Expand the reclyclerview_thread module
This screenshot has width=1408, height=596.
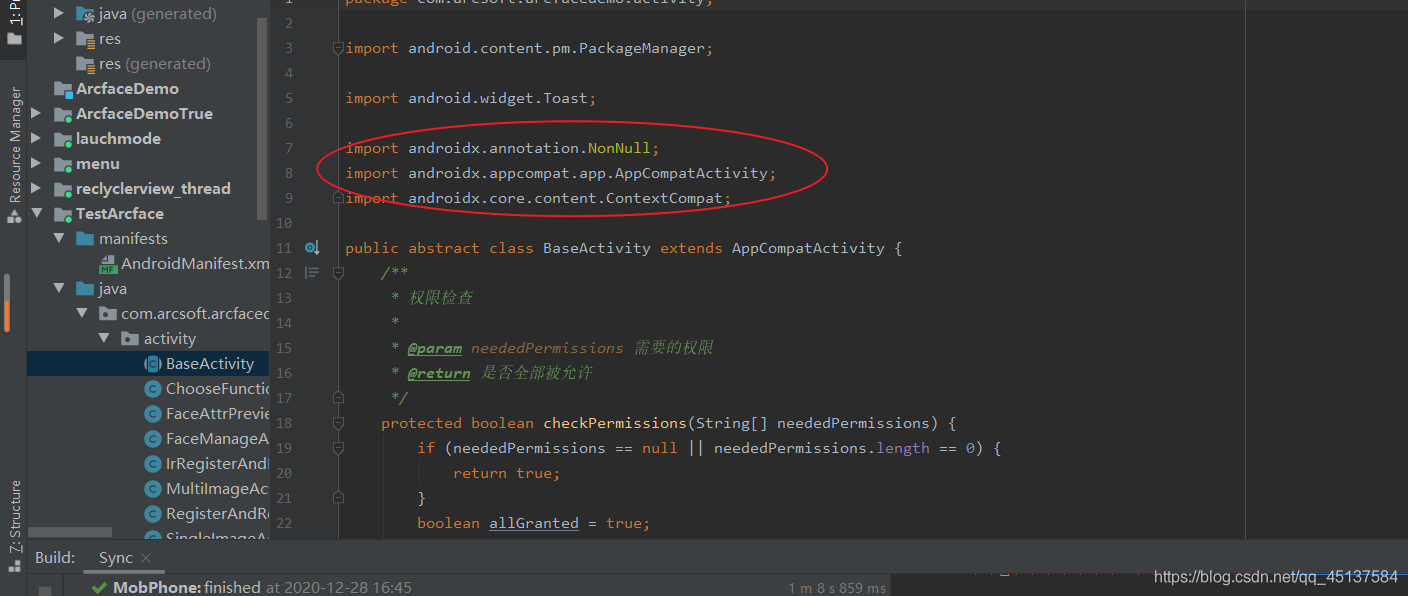tap(36, 188)
